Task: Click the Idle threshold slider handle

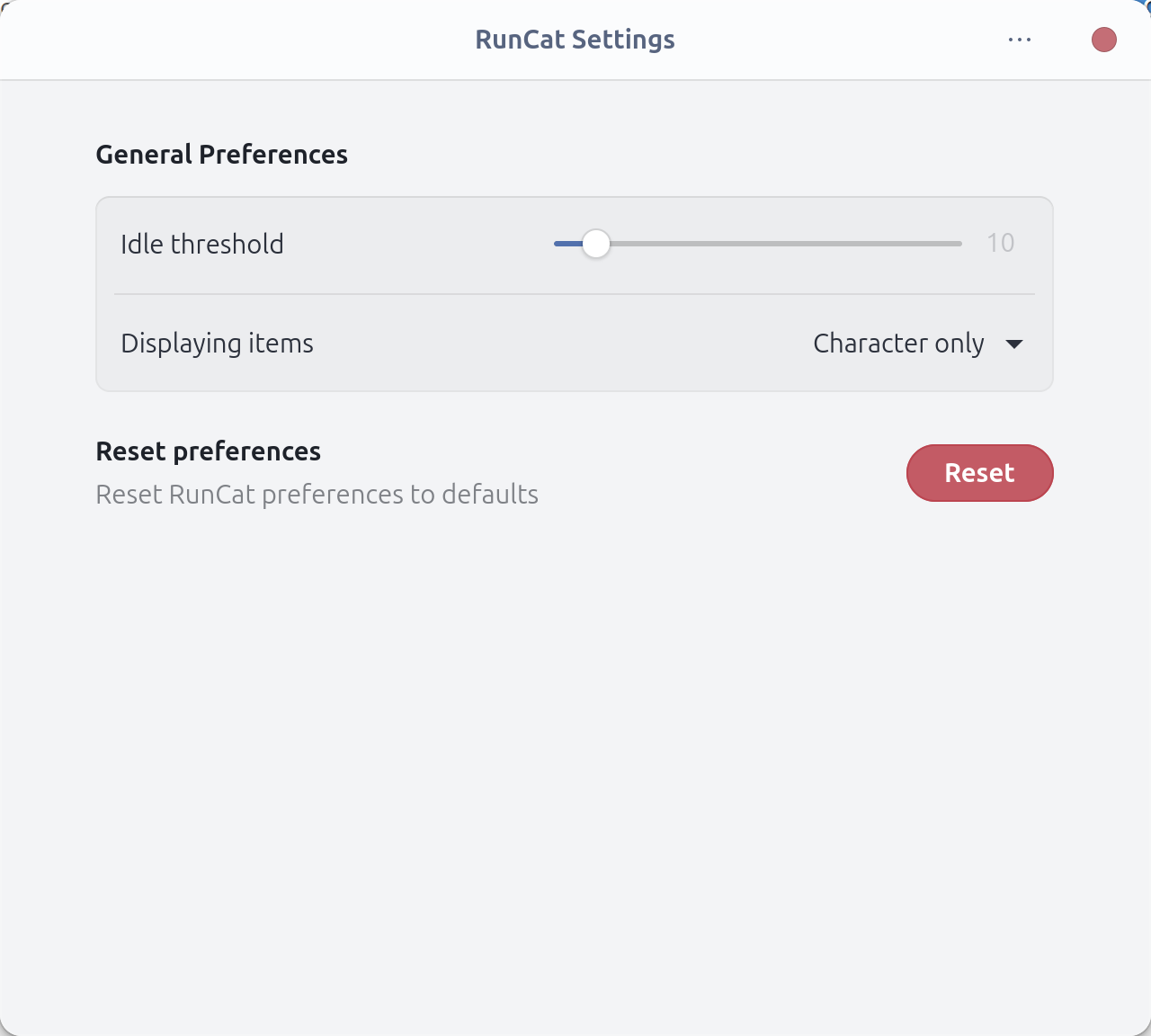Action: click(x=595, y=244)
